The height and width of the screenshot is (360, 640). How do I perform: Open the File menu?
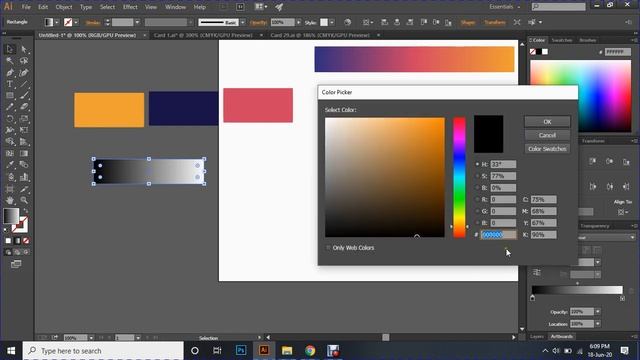click(x=26, y=7)
